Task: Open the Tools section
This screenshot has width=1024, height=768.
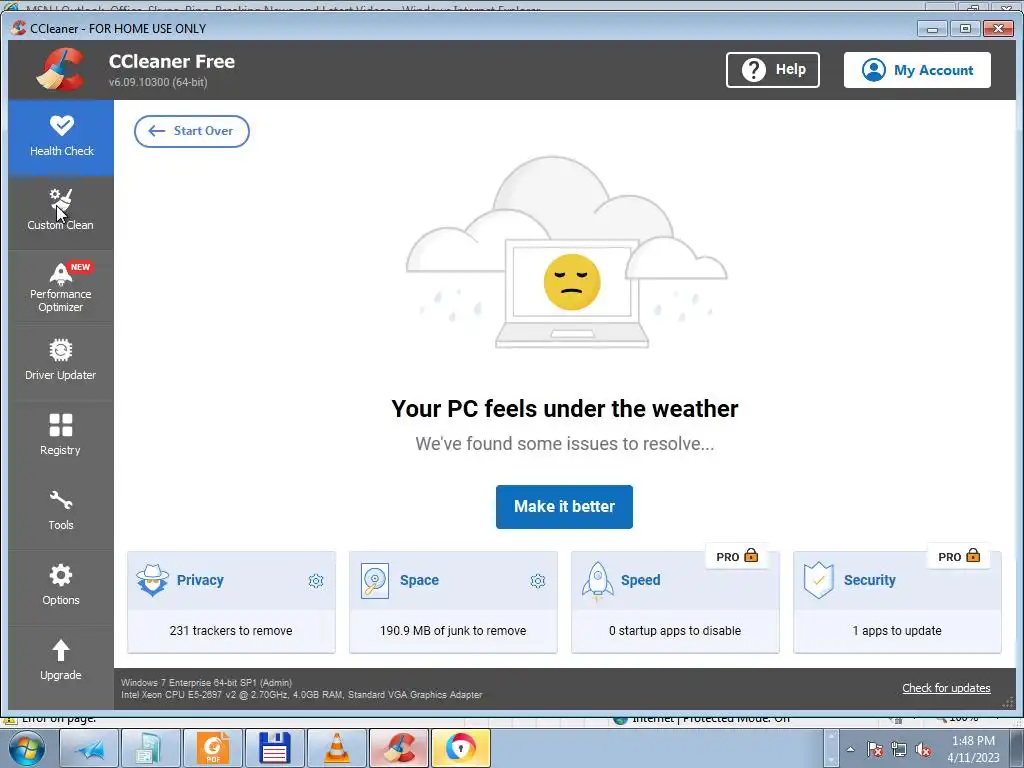Action: click(x=61, y=510)
